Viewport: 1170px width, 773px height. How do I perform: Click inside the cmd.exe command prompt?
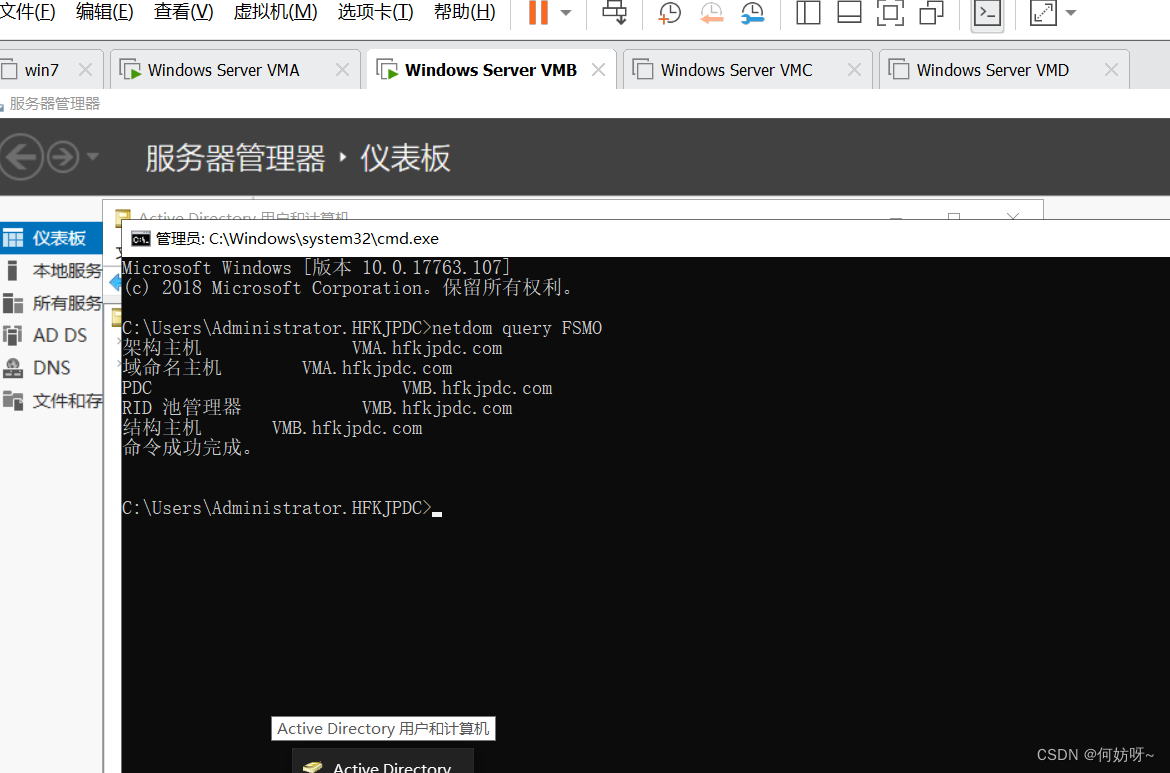[640, 600]
